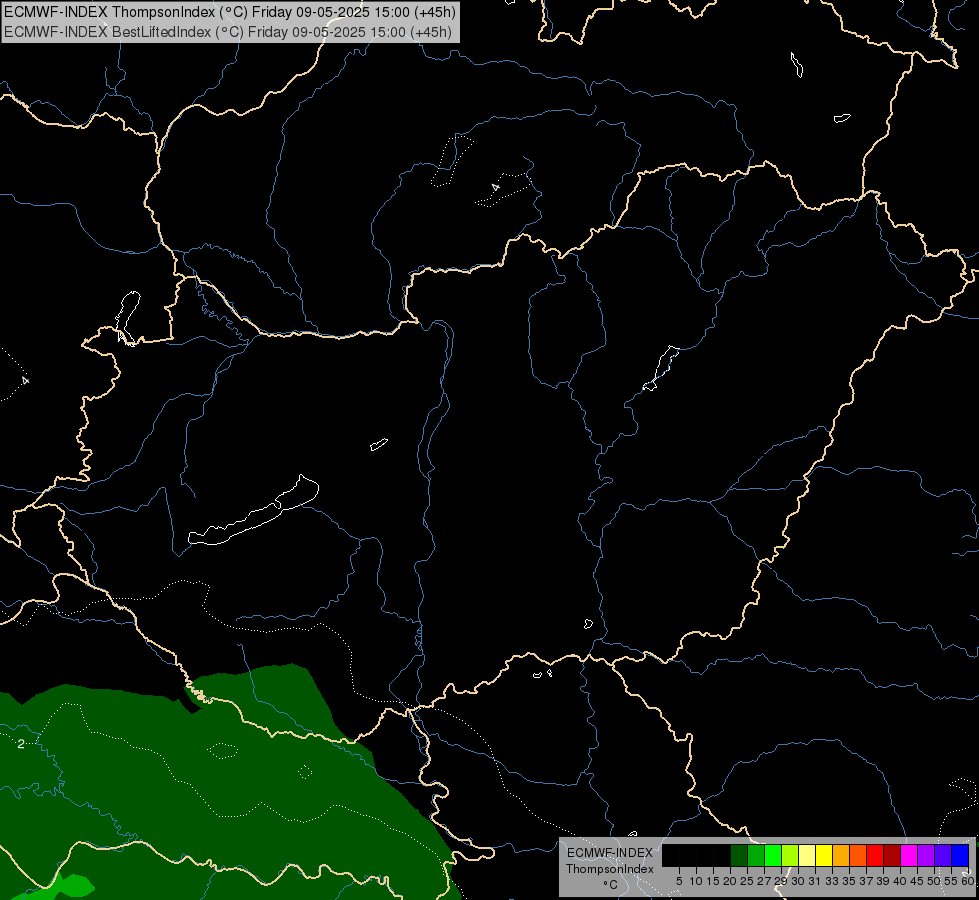The height and width of the screenshot is (900, 979).
Task: Click the legend tick value 30
Action: [x=798, y=881]
